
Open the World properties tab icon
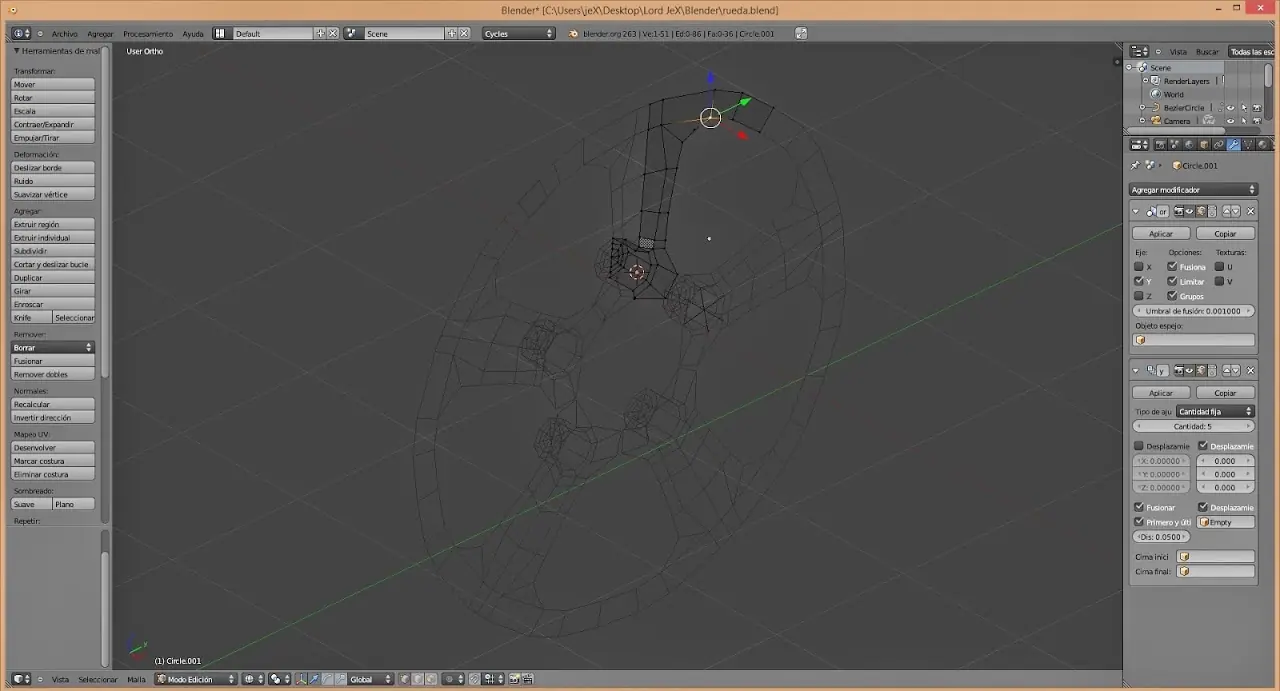(1189, 144)
